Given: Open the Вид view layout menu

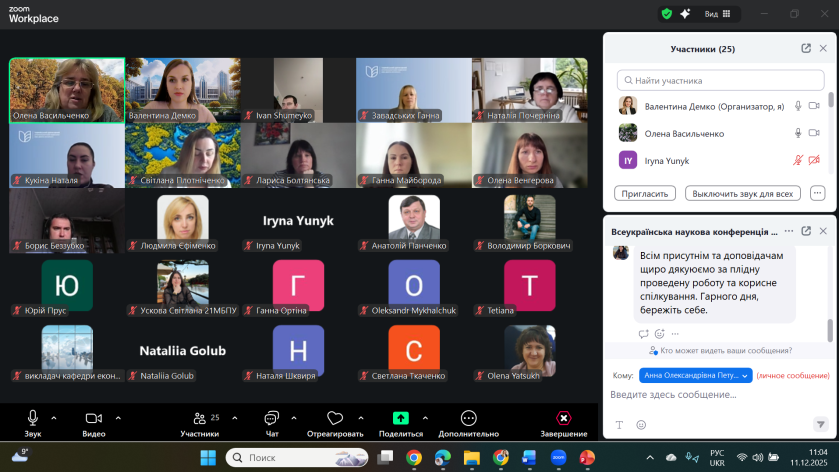Looking at the screenshot, I should [717, 14].
